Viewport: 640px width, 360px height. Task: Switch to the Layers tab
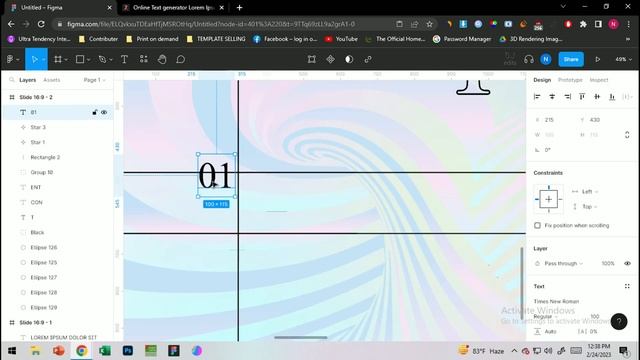pos(27,80)
